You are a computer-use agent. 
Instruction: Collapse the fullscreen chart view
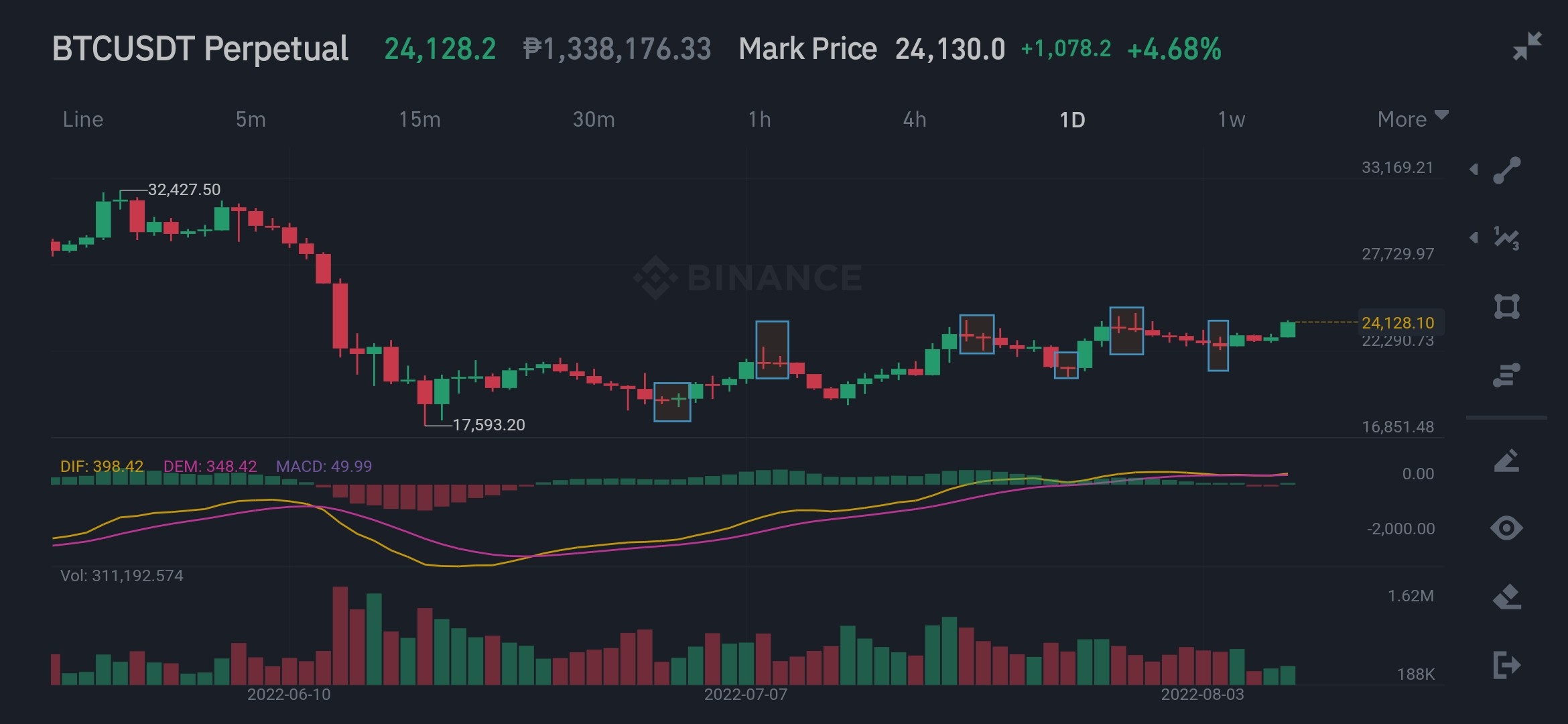tap(1527, 46)
